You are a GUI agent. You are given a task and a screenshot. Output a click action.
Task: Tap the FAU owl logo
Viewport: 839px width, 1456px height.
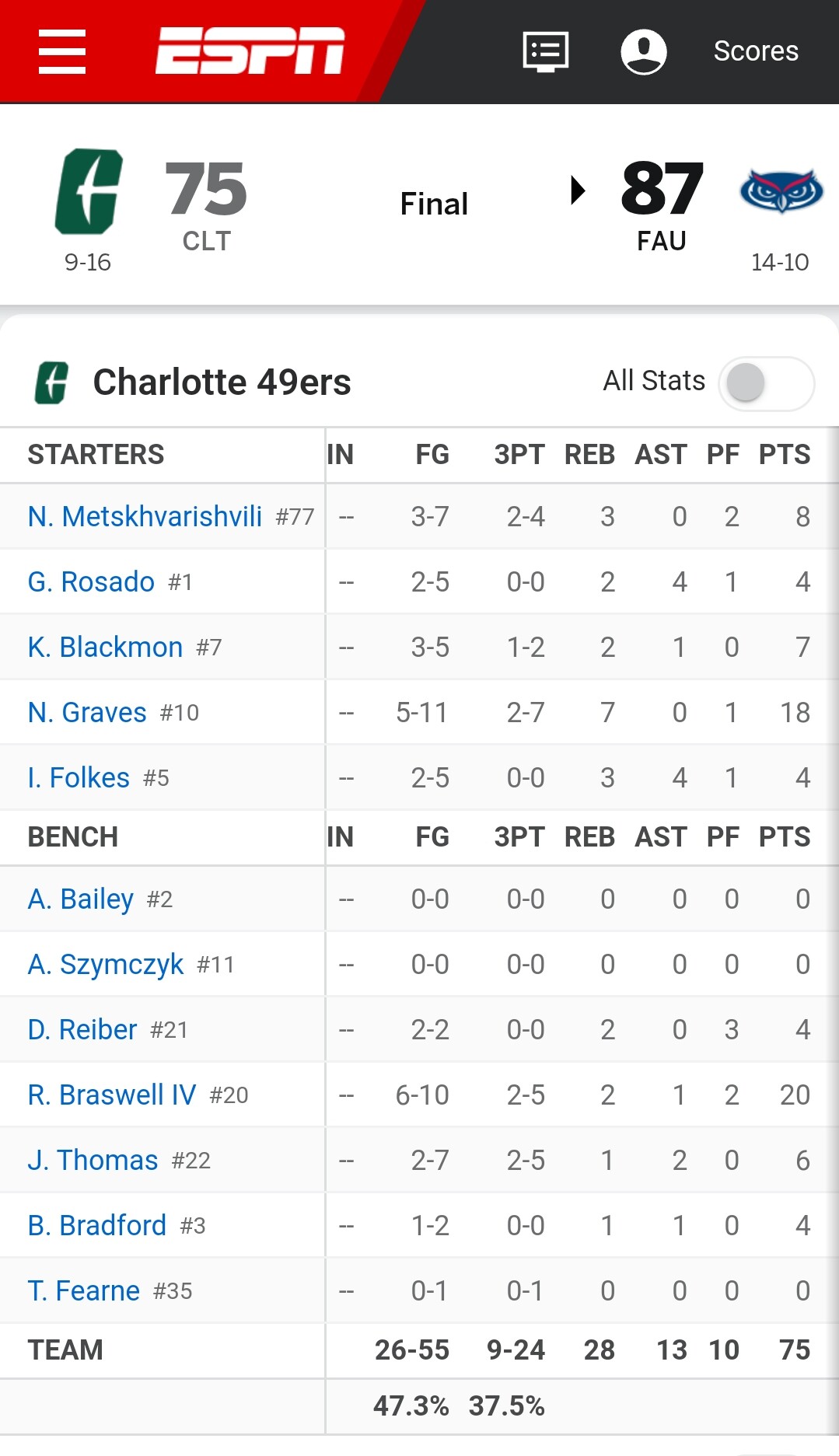tap(781, 191)
